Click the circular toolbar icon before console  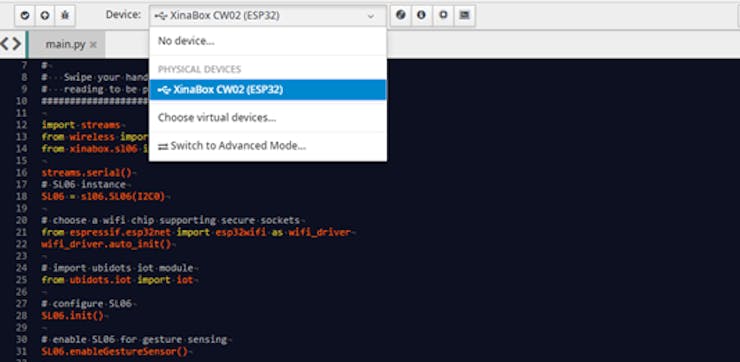pos(443,15)
